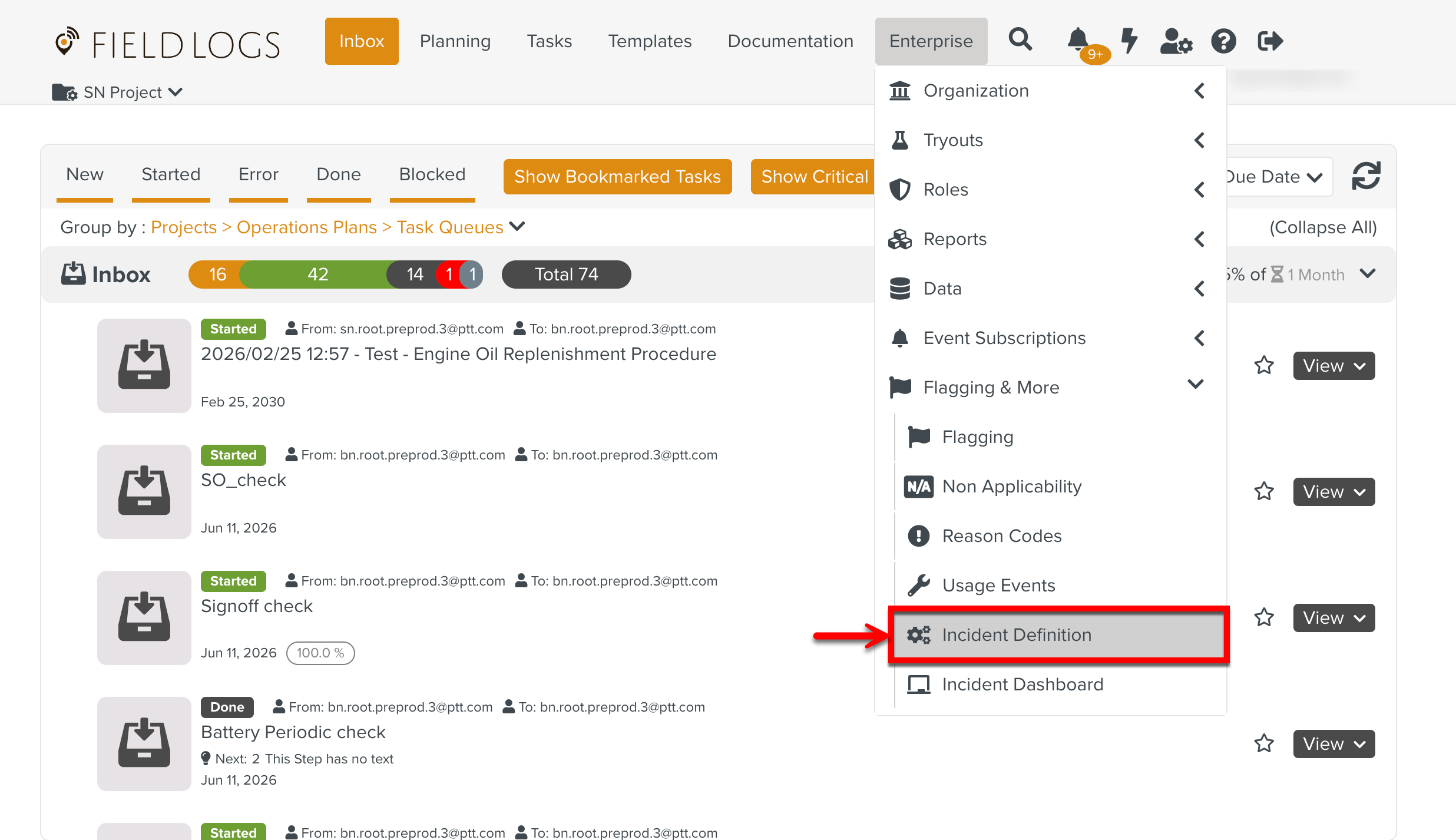
Task: Expand the Tryouts submenu
Action: (x=1051, y=140)
